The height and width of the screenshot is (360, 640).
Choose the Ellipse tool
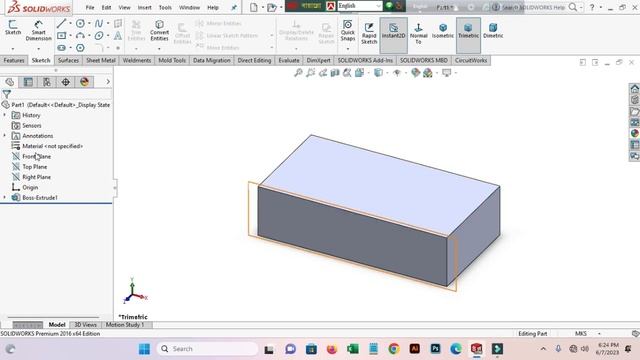[99, 36]
